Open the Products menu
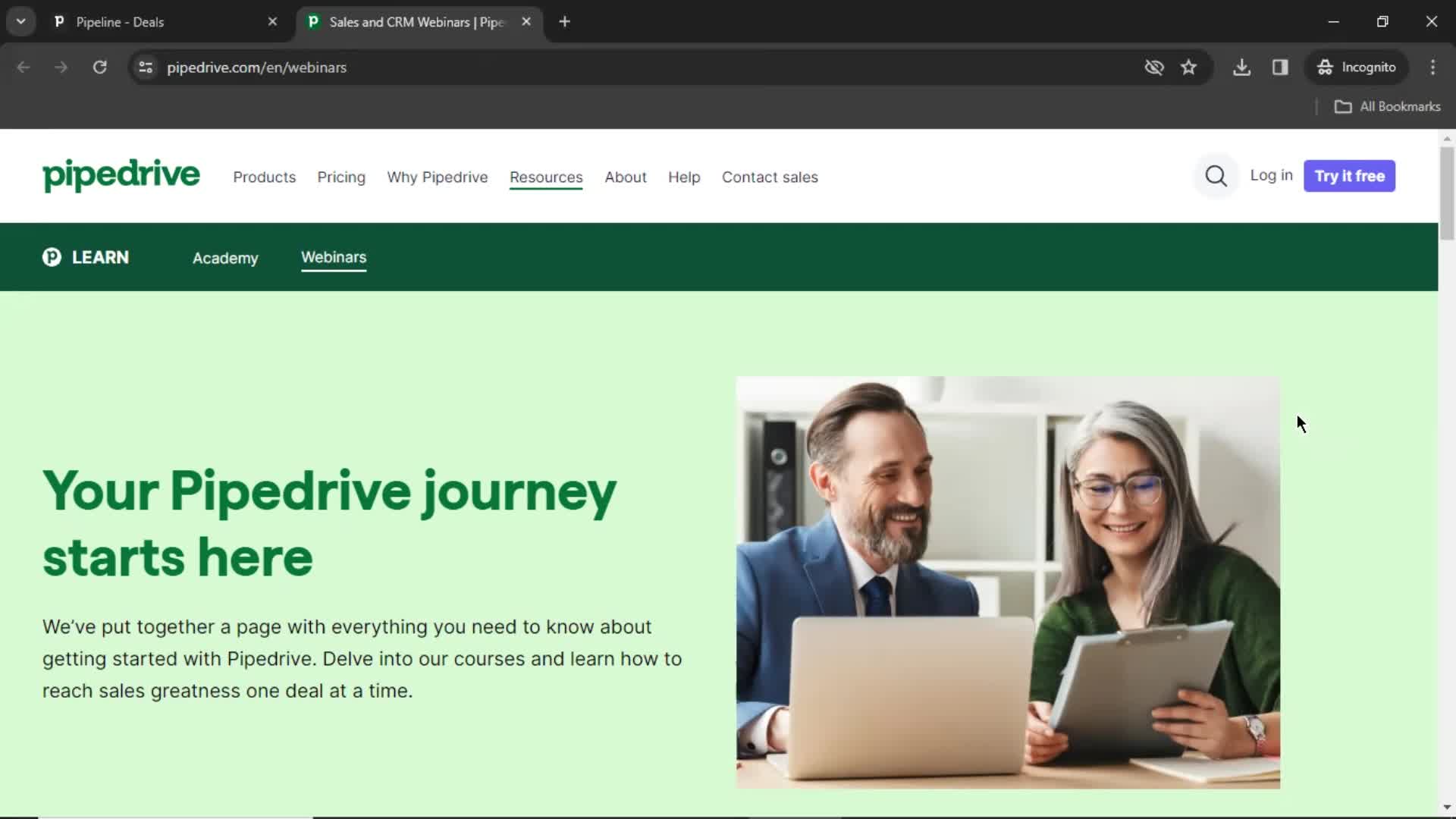The image size is (1456, 819). [x=264, y=177]
